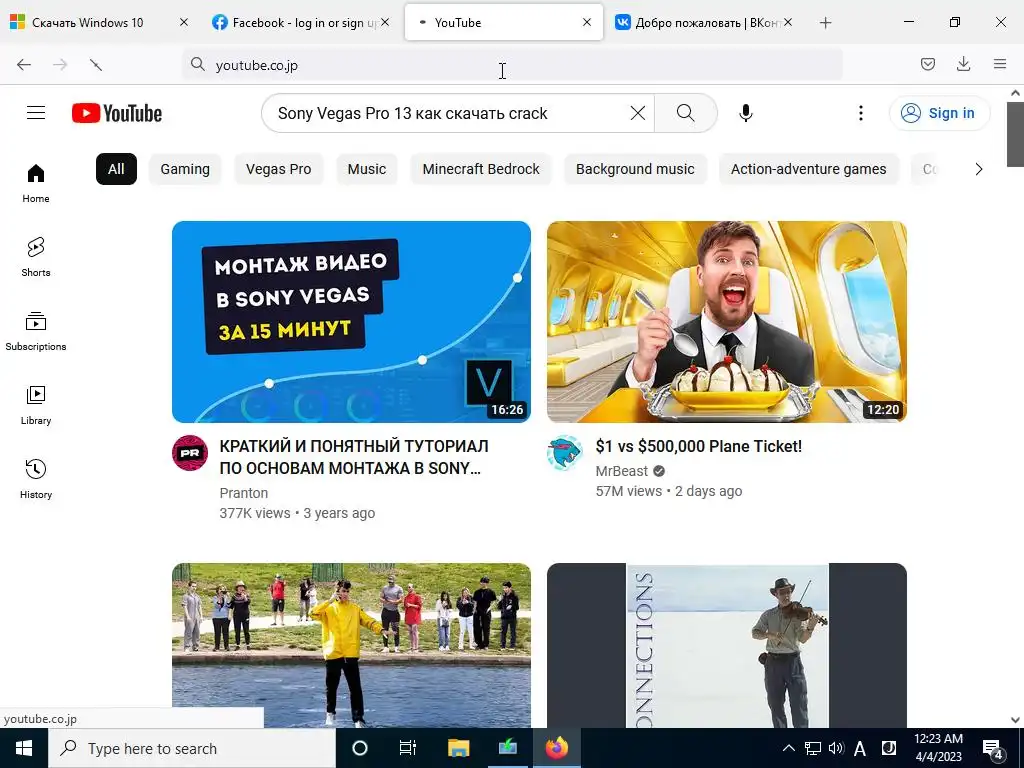Click the Sign in button
This screenshot has height=768, width=1024.
point(939,113)
